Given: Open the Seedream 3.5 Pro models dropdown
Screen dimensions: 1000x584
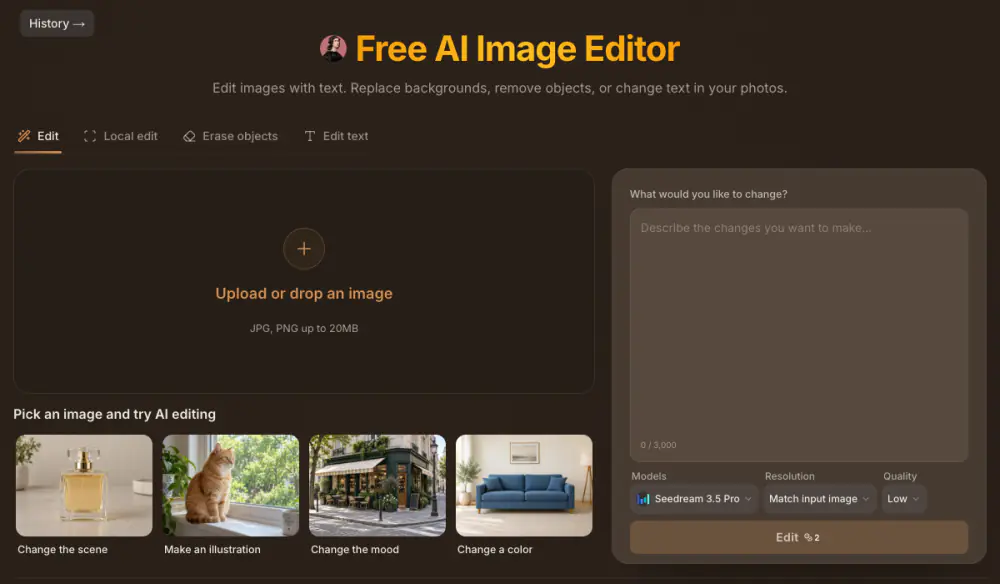Looking at the screenshot, I should pyautogui.click(x=695, y=499).
